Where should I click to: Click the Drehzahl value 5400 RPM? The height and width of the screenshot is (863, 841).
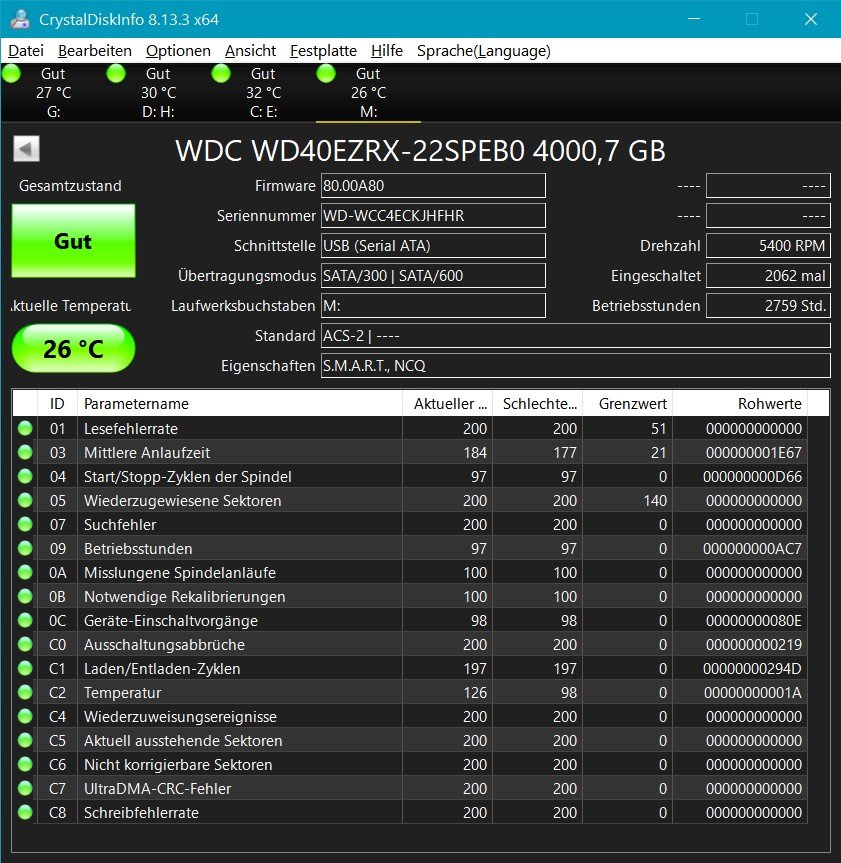click(768, 245)
